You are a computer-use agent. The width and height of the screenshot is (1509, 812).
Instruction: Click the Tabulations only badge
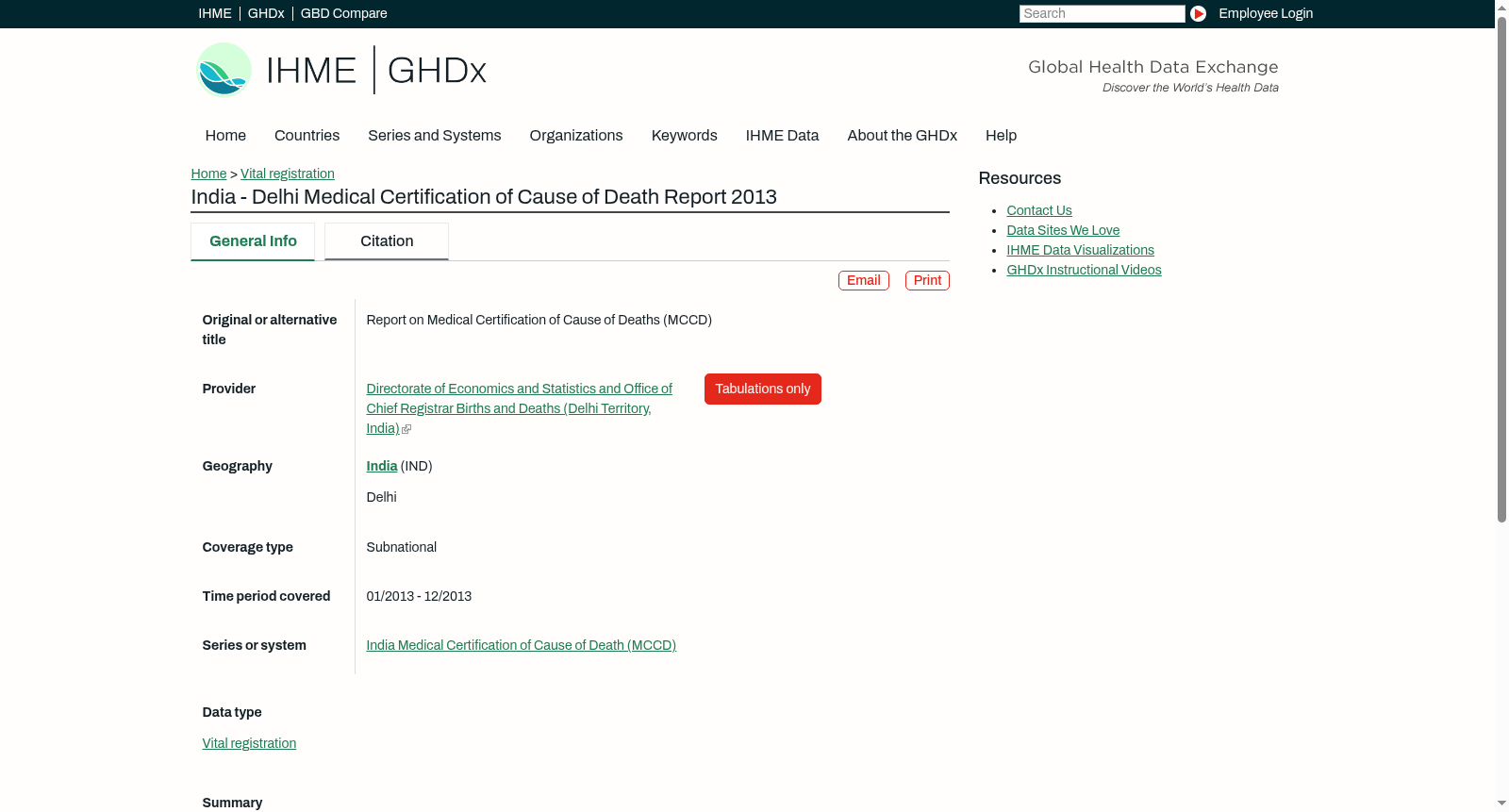coord(763,389)
